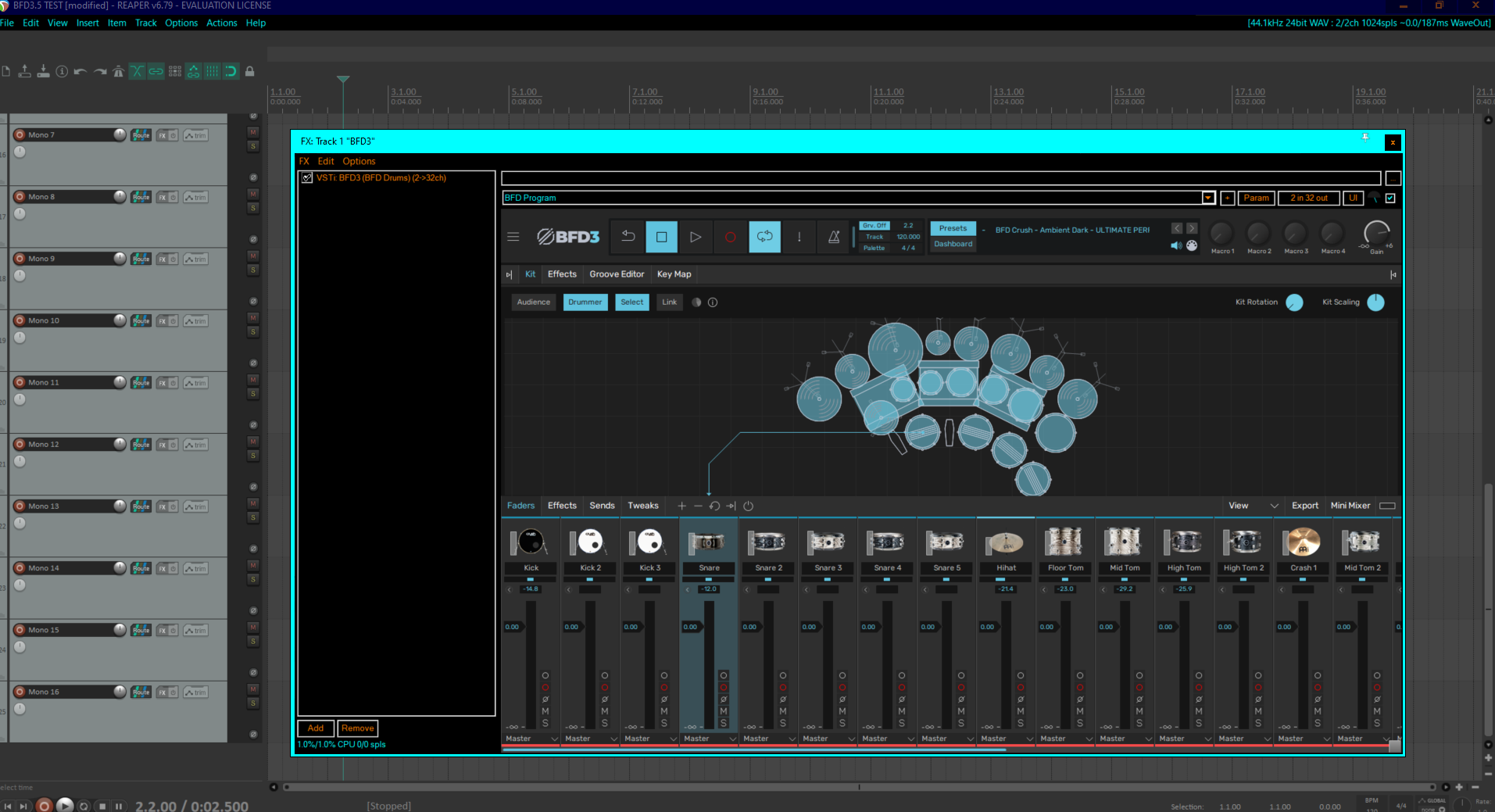Click REAPER's undo toolbar arrow
1495x812 pixels.
point(80,71)
